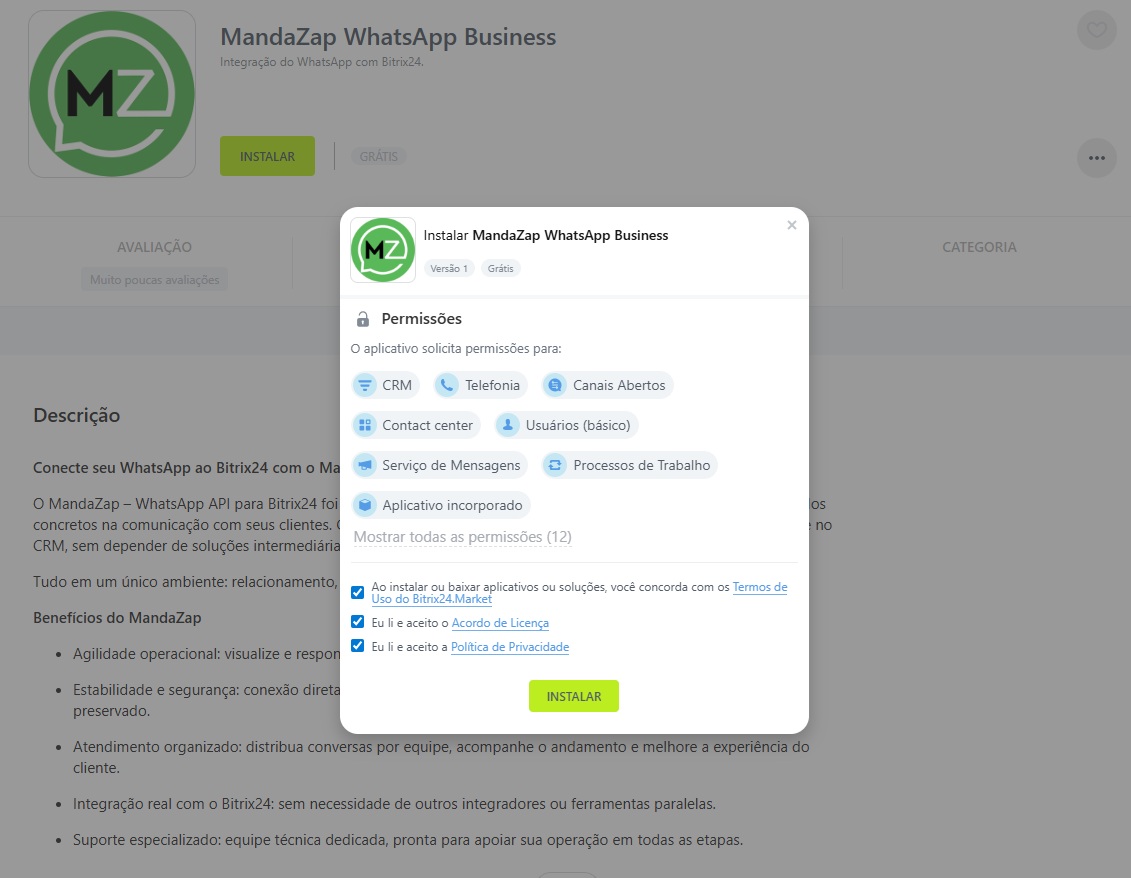Click the Processos de Trabalho cycle icon
This screenshot has height=878, width=1131.
coord(555,465)
